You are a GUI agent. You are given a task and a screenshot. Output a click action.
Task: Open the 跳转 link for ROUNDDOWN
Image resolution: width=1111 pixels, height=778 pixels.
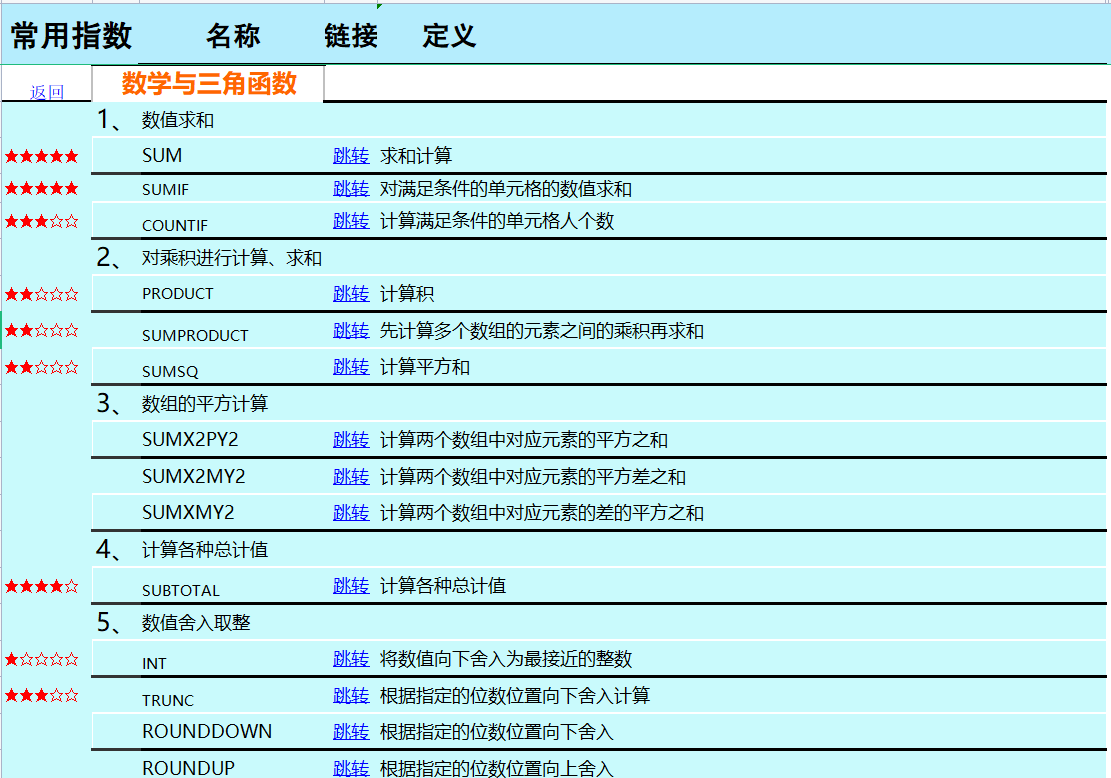click(351, 731)
